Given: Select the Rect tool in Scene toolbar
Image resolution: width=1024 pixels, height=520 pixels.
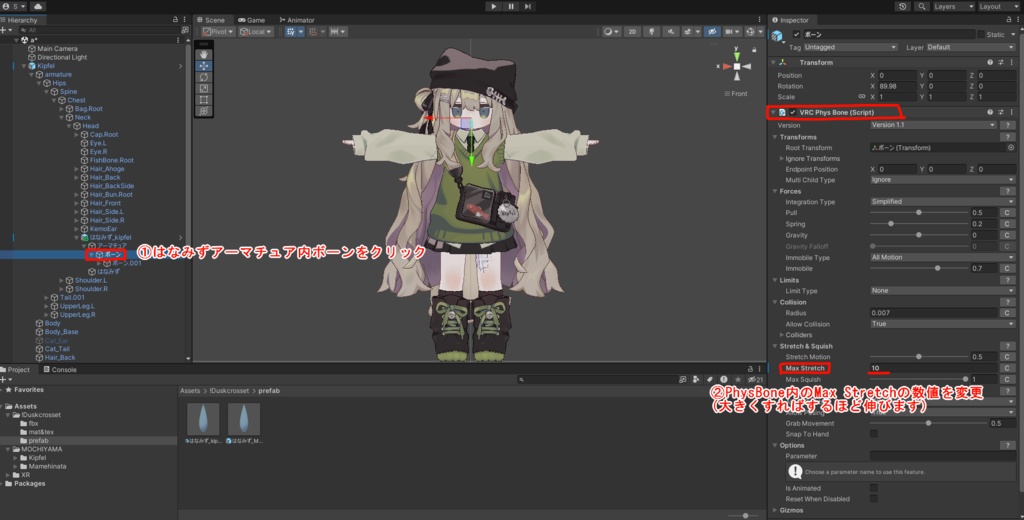Looking at the screenshot, I should [204, 99].
